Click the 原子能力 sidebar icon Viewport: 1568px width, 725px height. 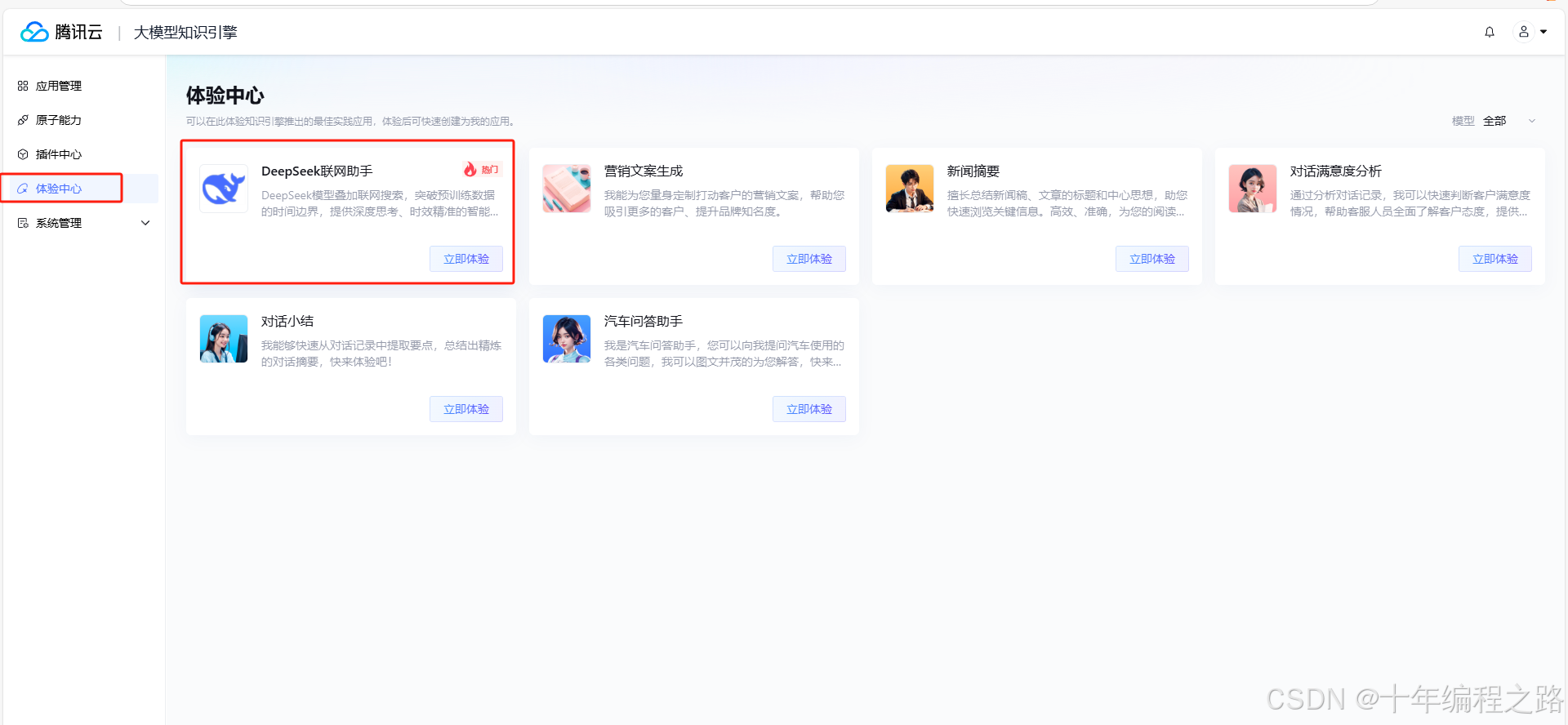(x=23, y=120)
